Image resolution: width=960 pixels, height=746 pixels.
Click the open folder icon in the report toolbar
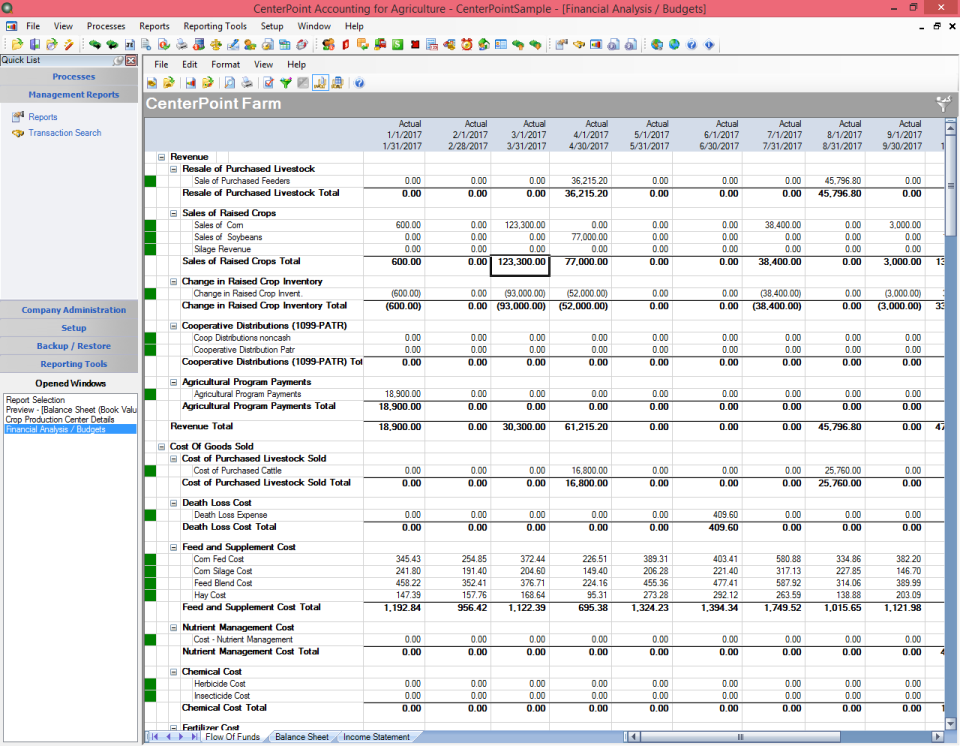coord(170,84)
